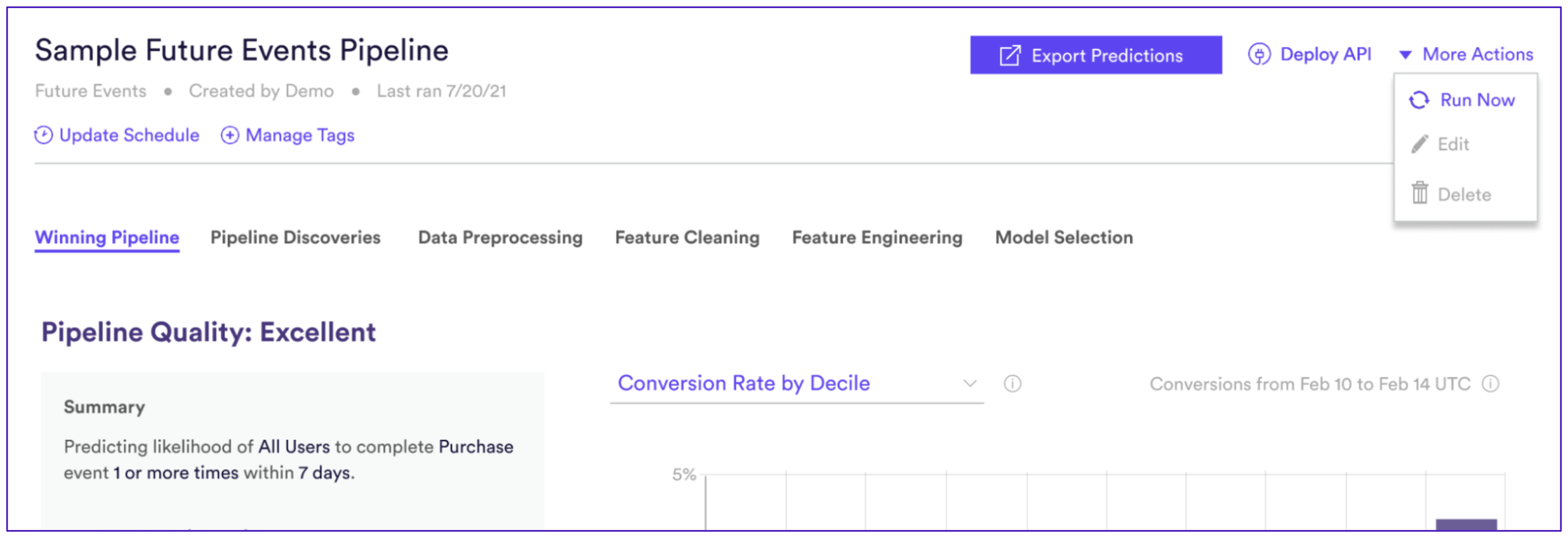Choose Edit in the More Actions menu

point(1441,144)
